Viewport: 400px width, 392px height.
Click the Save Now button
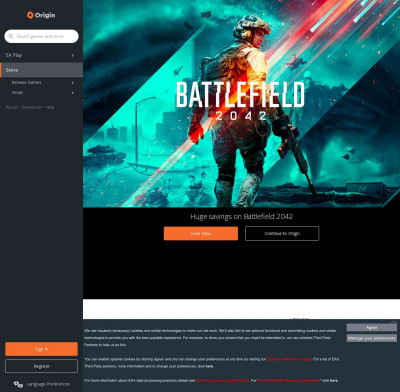coord(201,233)
